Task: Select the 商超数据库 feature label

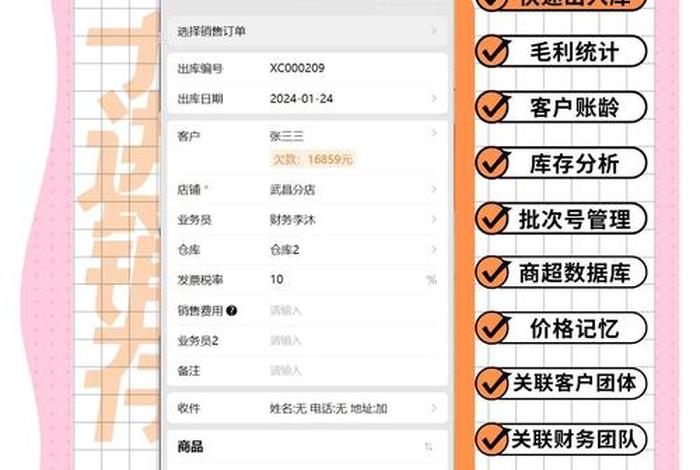Action: click(575, 273)
